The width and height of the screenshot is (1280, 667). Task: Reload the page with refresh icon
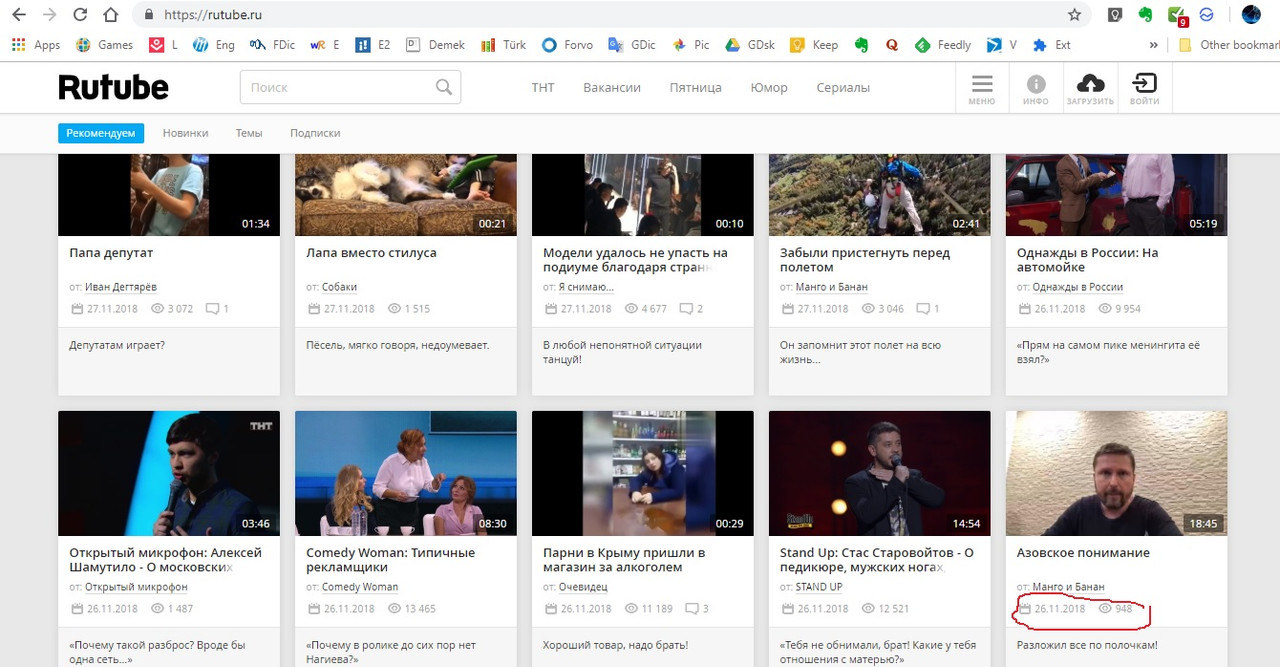tap(80, 15)
